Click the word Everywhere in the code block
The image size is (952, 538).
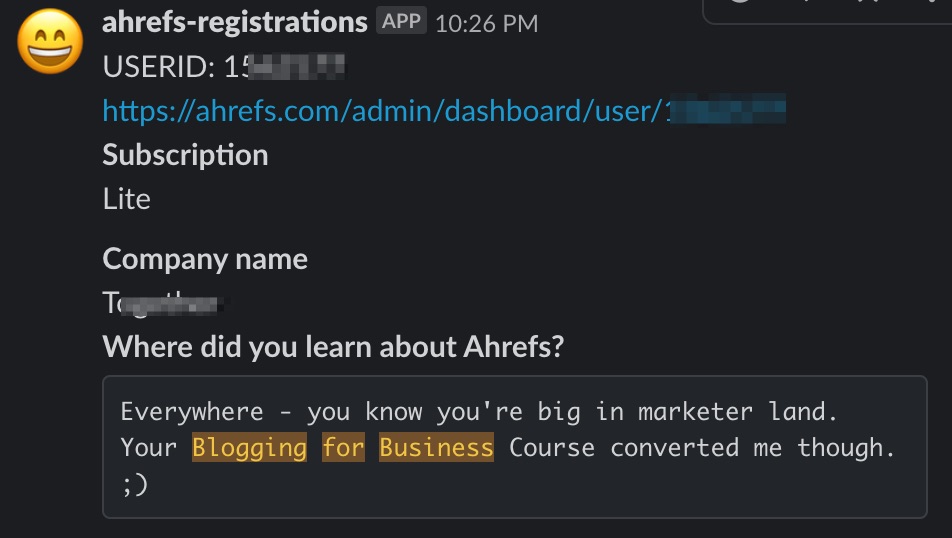coord(192,412)
